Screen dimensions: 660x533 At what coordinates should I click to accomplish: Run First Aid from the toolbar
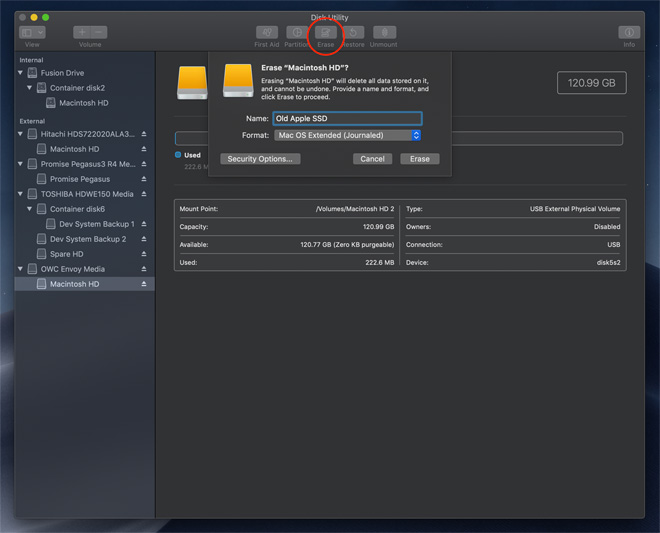pos(267,32)
